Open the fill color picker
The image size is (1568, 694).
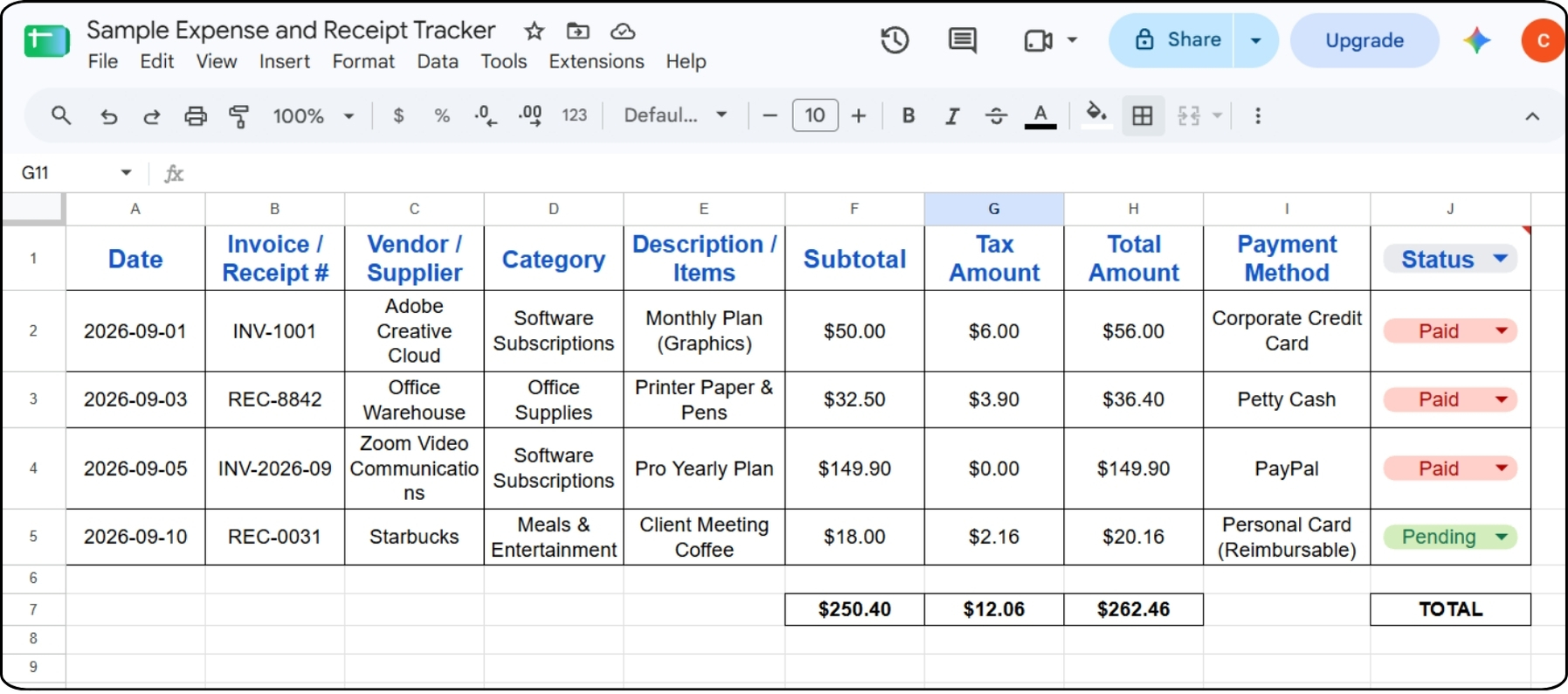tap(1096, 115)
